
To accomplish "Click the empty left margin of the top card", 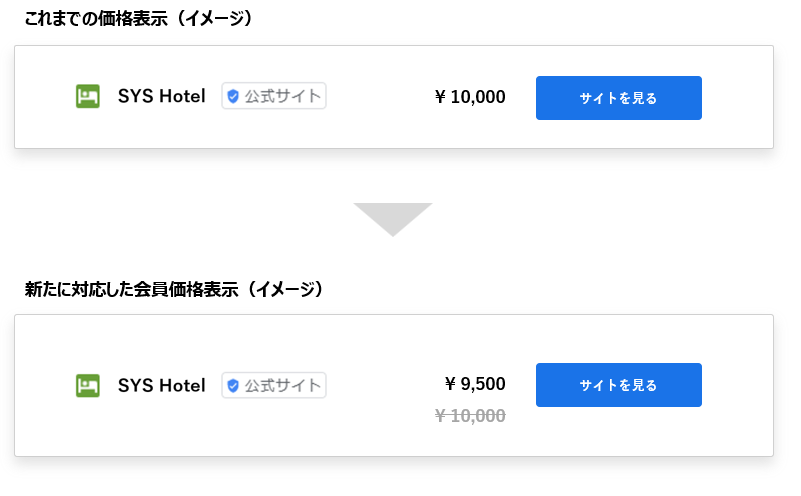I will pos(43,97).
